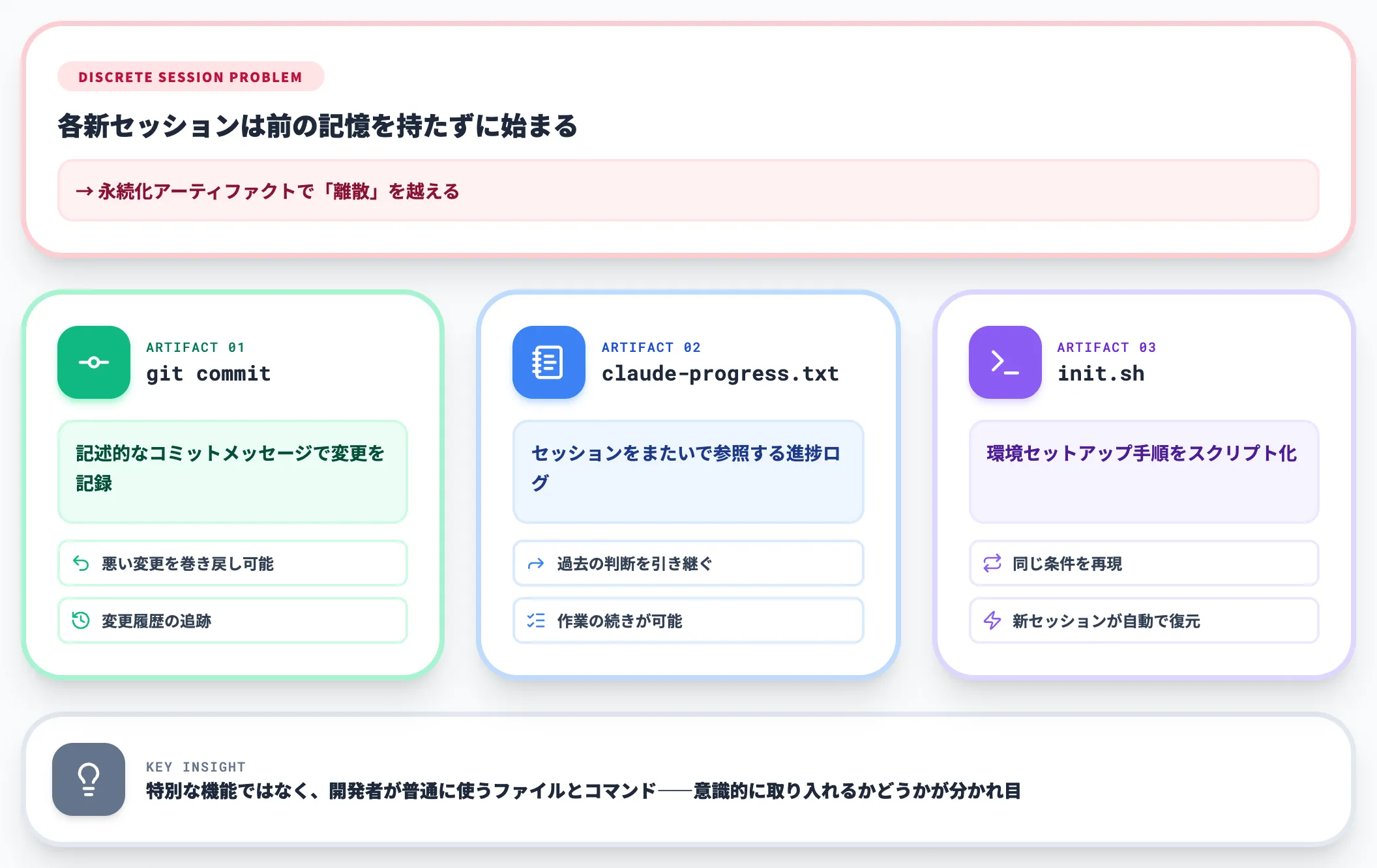Click the lightning bolt icon beside 新セッションが自動で復元
1377x868 pixels.
click(992, 620)
